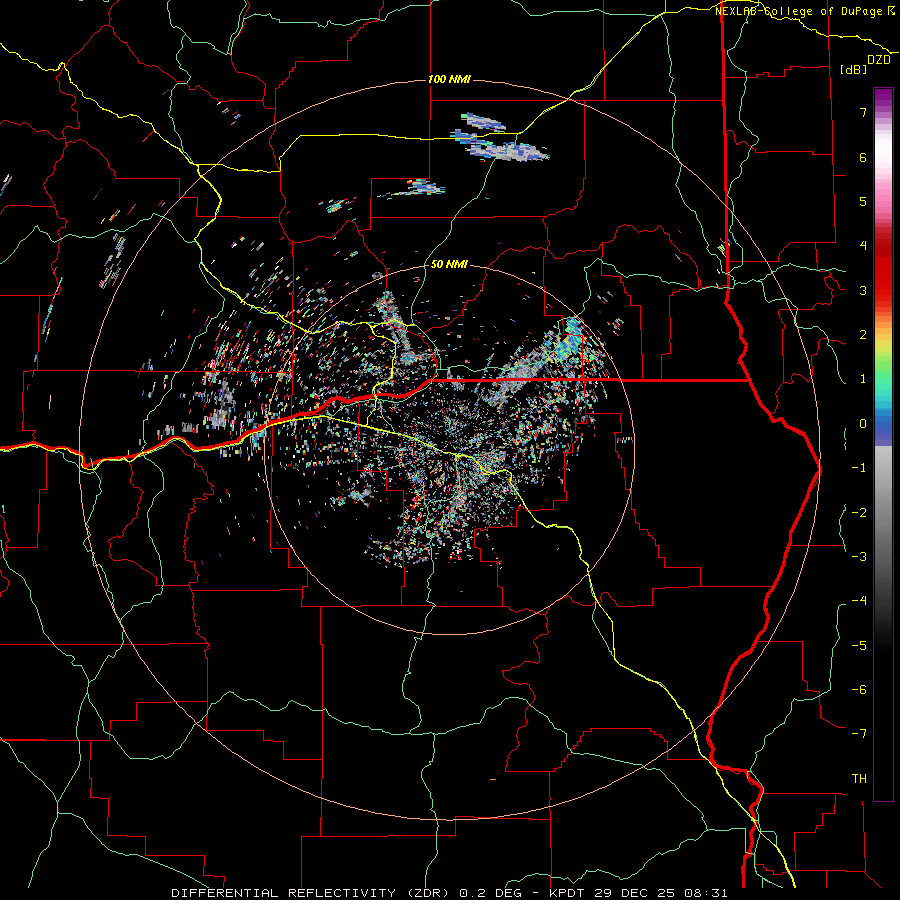Viewport: 900px width, 900px height.
Task: Click the -5 value on the scale
Action: [859, 645]
